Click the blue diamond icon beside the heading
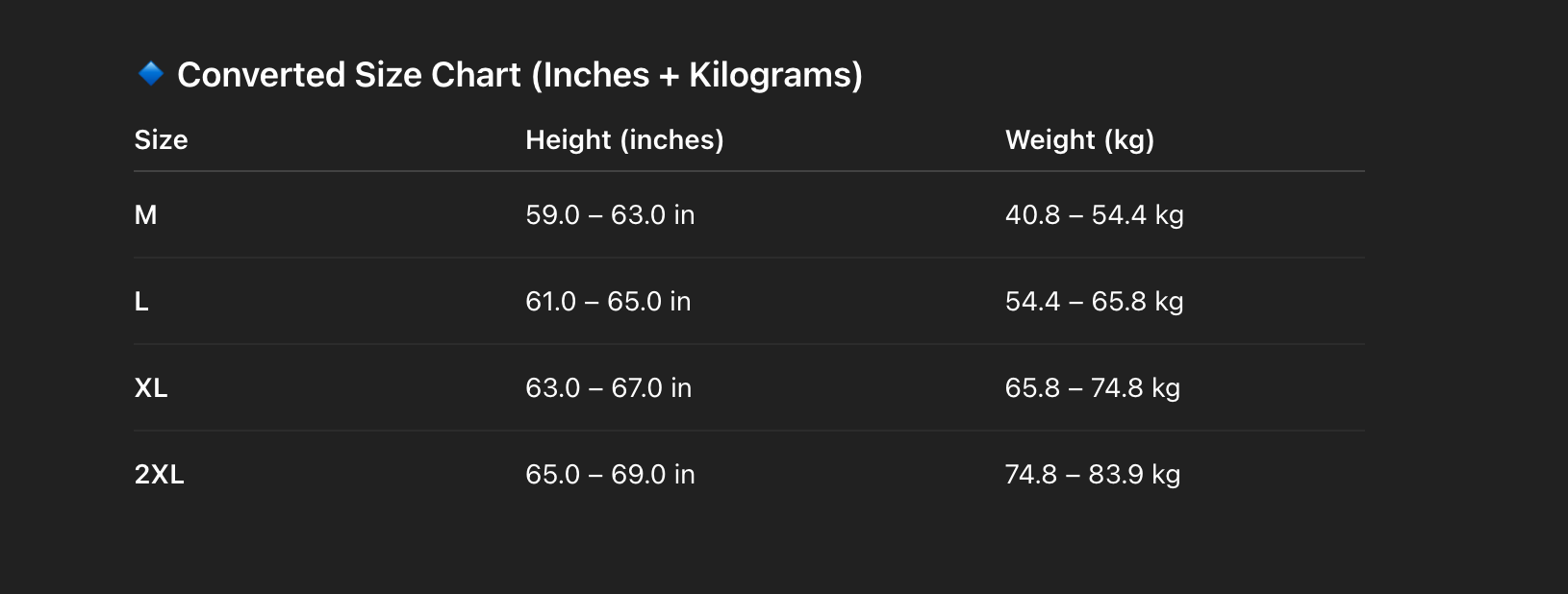Viewport: 1568px width, 594px height. pos(151,74)
